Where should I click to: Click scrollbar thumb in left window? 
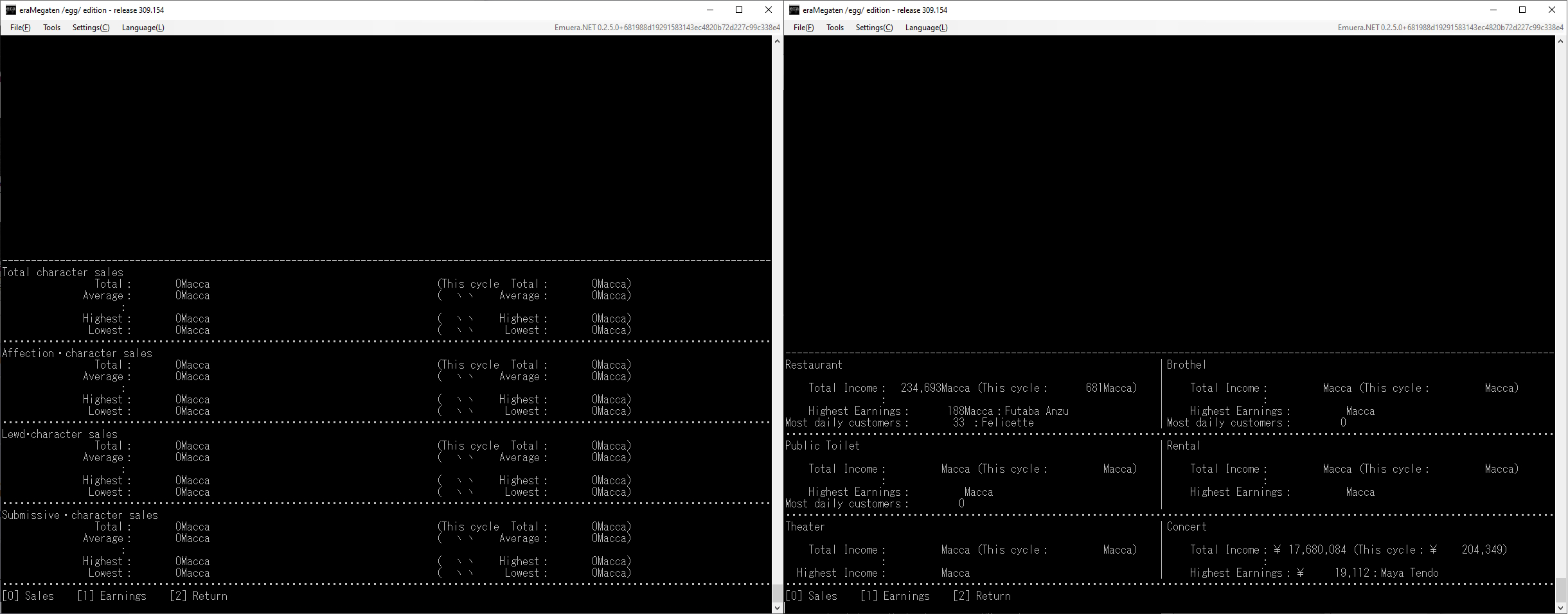(777, 593)
